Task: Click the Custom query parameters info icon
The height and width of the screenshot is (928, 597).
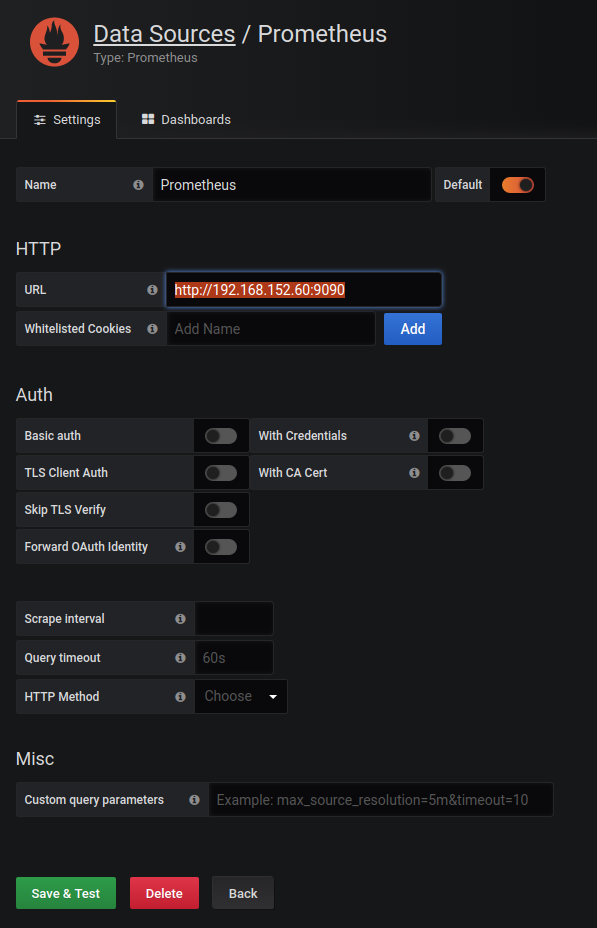Action: pos(194,800)
